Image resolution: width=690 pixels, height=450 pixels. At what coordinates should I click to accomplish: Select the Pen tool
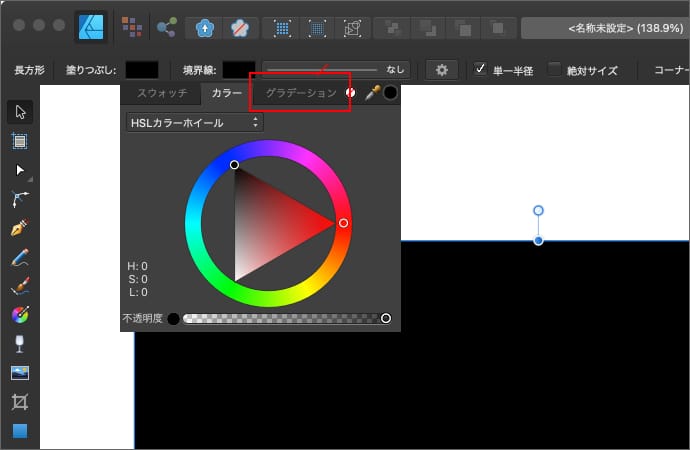click(20, 228)
